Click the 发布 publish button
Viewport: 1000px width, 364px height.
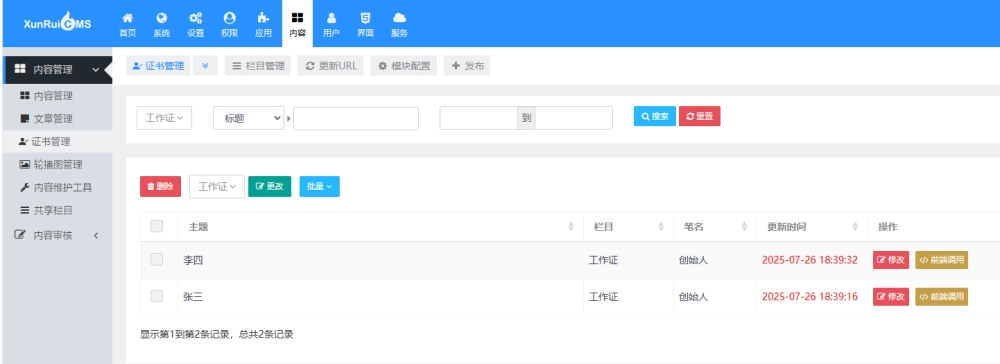click(x=467, y=66)
